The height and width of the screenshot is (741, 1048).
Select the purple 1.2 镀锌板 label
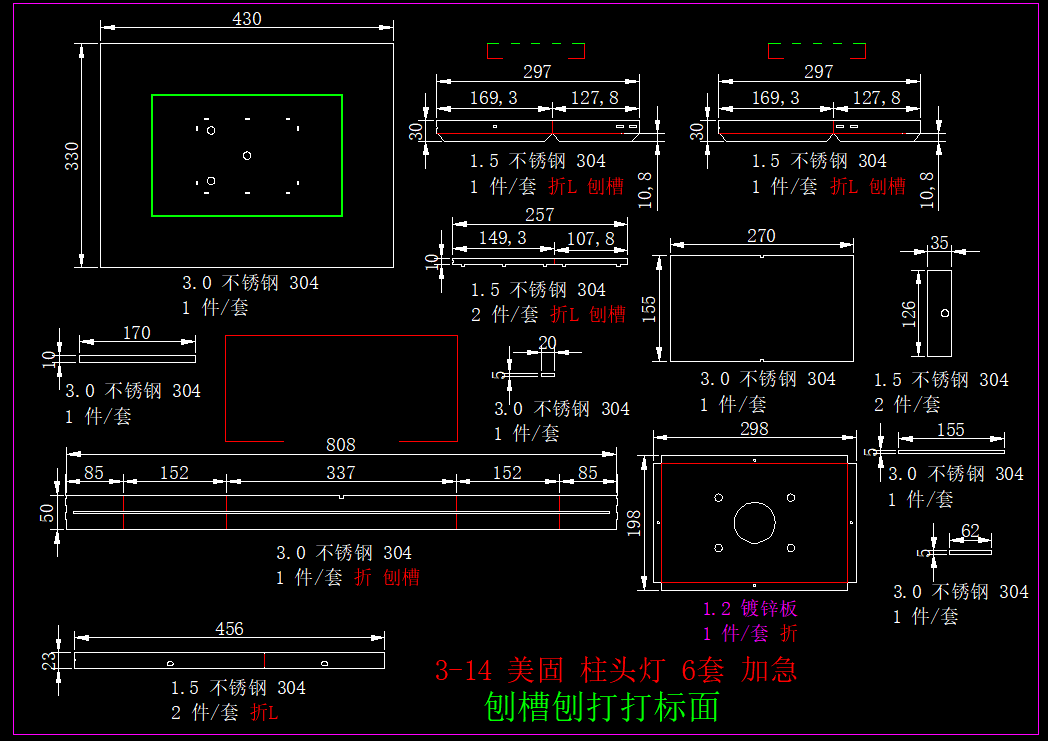pos(749,608)
